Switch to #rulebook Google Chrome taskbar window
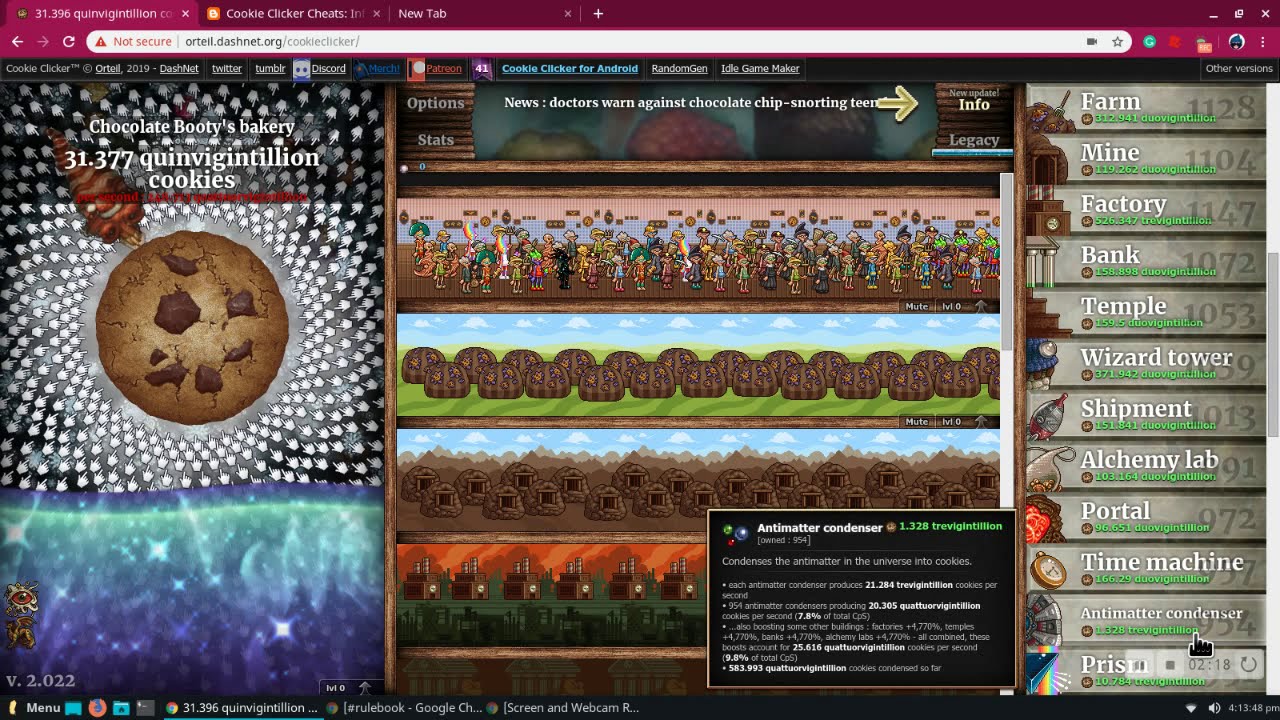Image resolution: width=1280 pixels, height=720 pixels. point(405,707)
